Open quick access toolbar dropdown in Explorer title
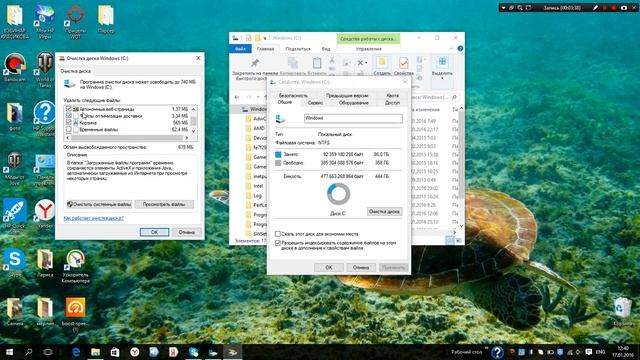This screenshot has width=640, height=360. click(264, 38)
